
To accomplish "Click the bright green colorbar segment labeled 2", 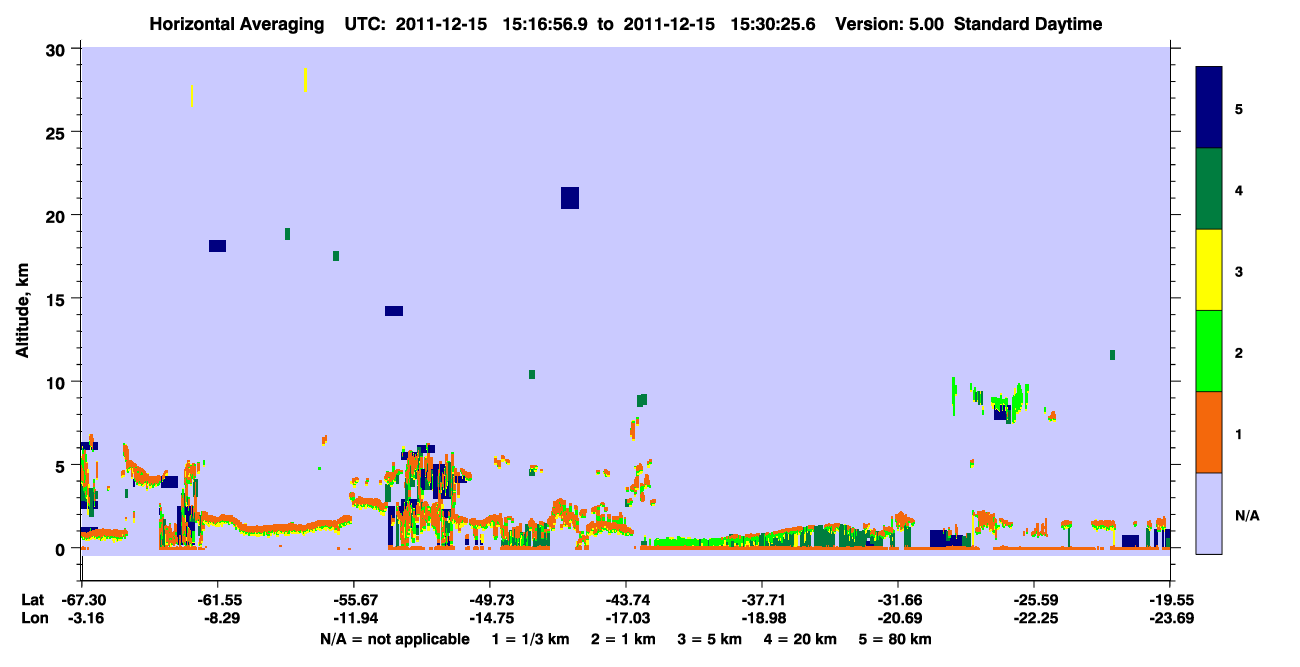I will coord(1209,351).
